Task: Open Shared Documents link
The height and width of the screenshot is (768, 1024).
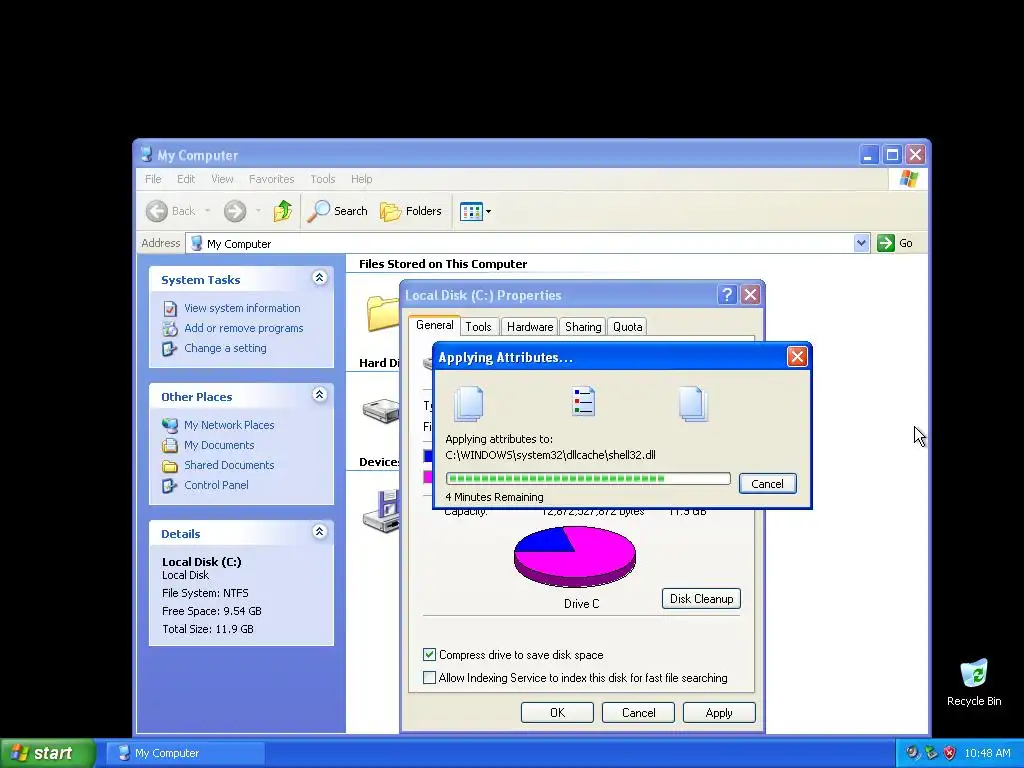Action: point(229,465)
